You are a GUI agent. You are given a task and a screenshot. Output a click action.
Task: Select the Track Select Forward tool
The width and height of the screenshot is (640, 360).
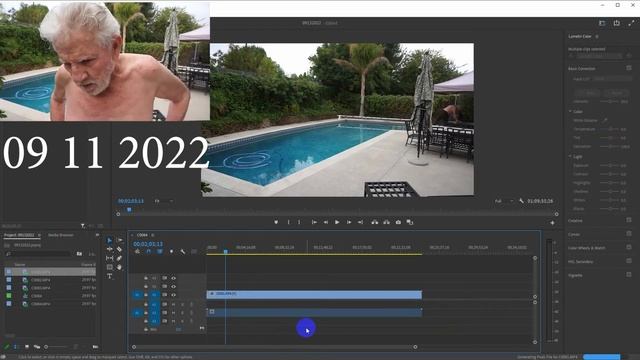coord(120,240)
